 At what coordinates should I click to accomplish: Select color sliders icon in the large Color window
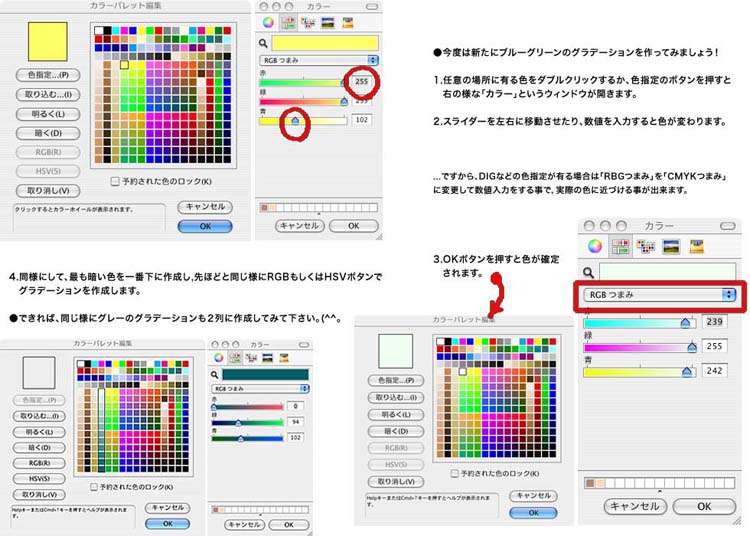[620, 246]
